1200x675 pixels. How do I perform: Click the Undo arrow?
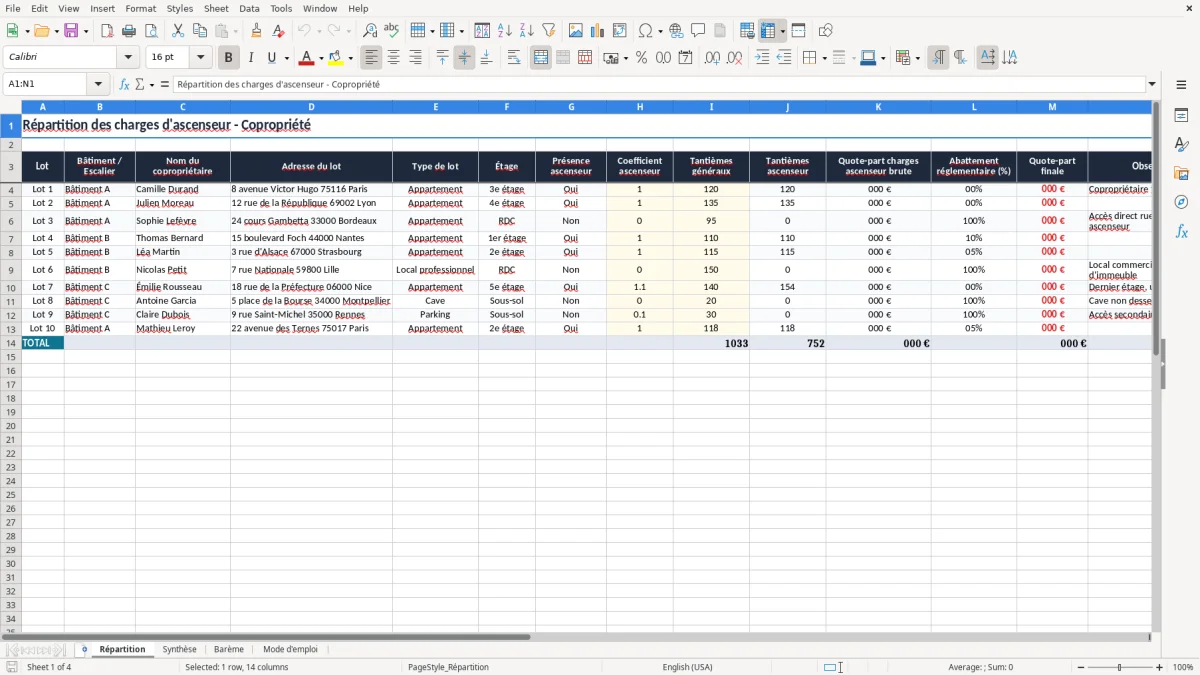[x=304, y=31]
